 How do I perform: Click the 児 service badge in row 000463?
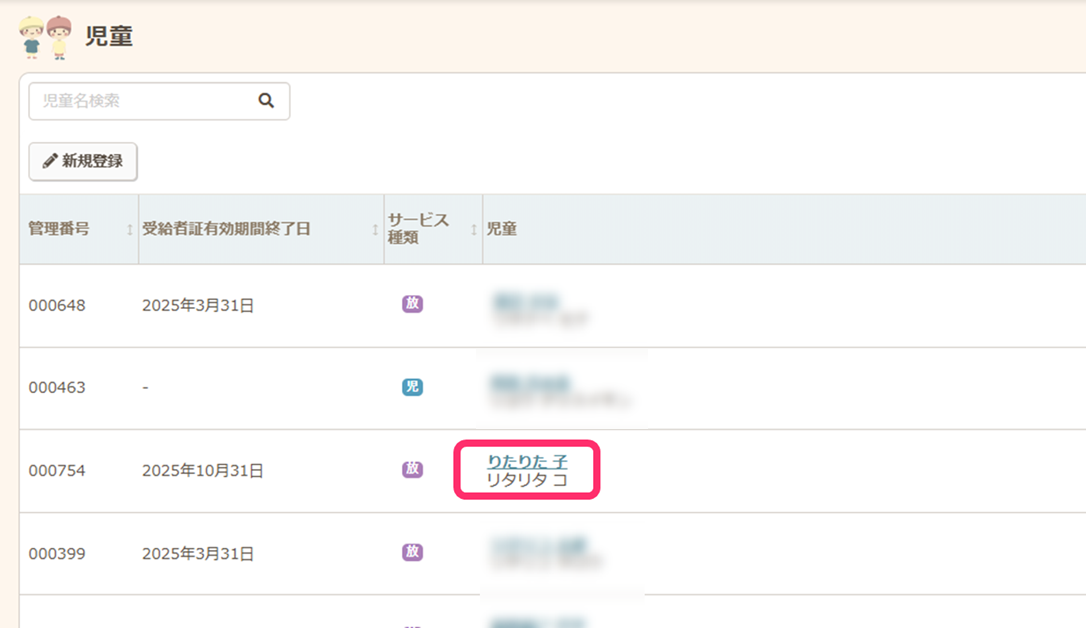pyautogui.click(x=412, y=387)
